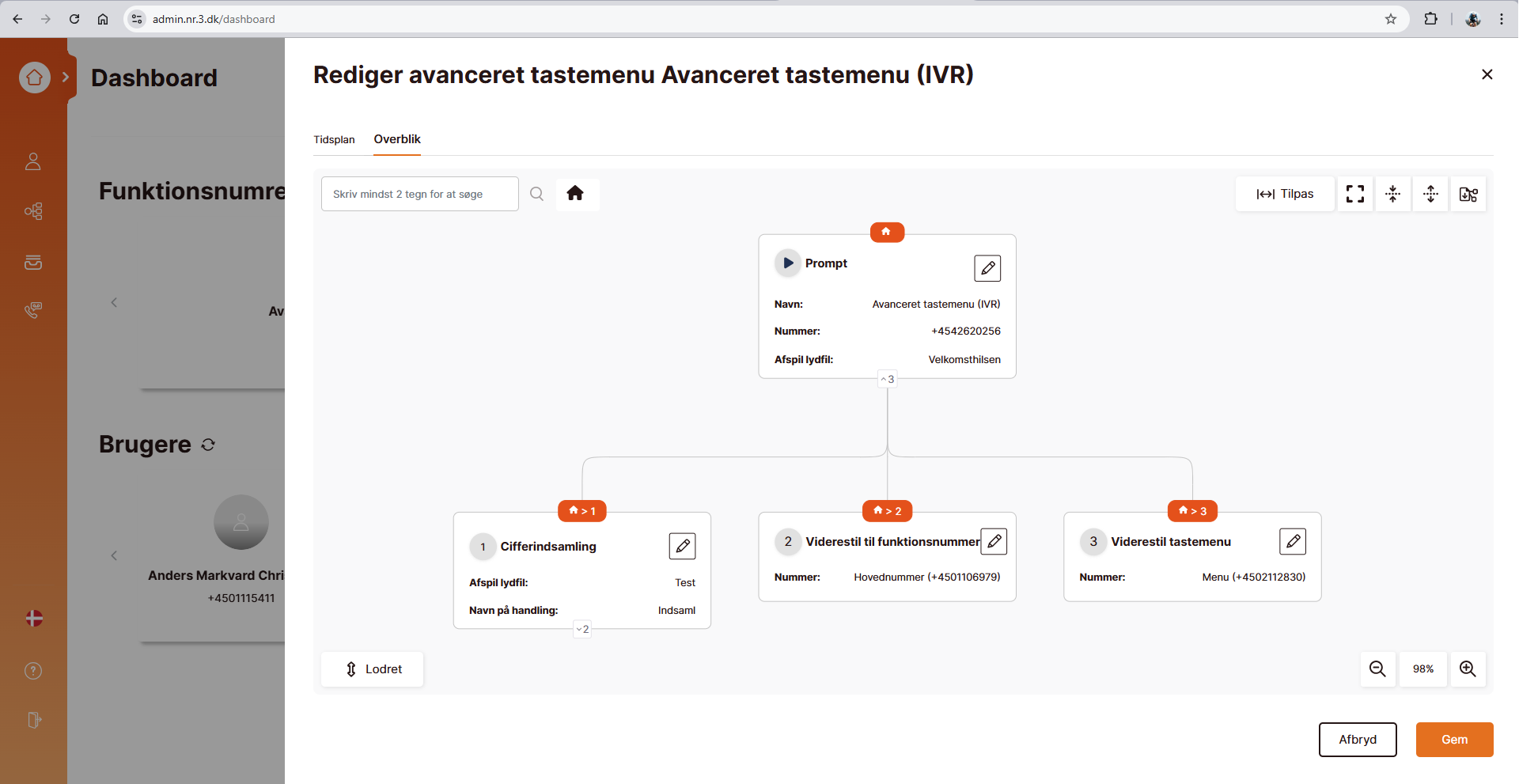Expand the 2 children below Cifferindsamling

coord(582,628)
